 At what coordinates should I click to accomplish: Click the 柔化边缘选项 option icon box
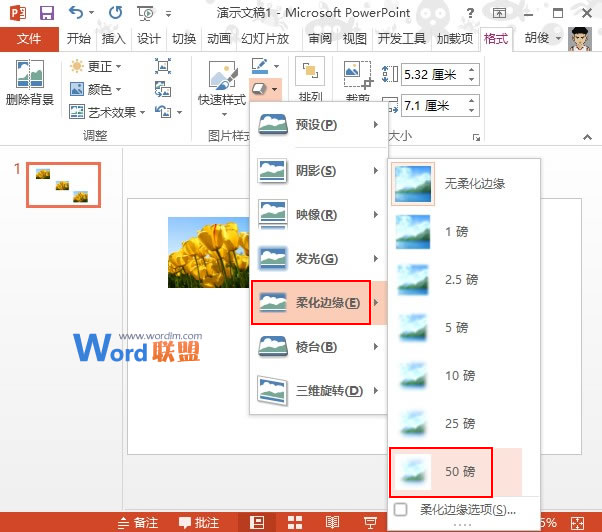point(400,509)
